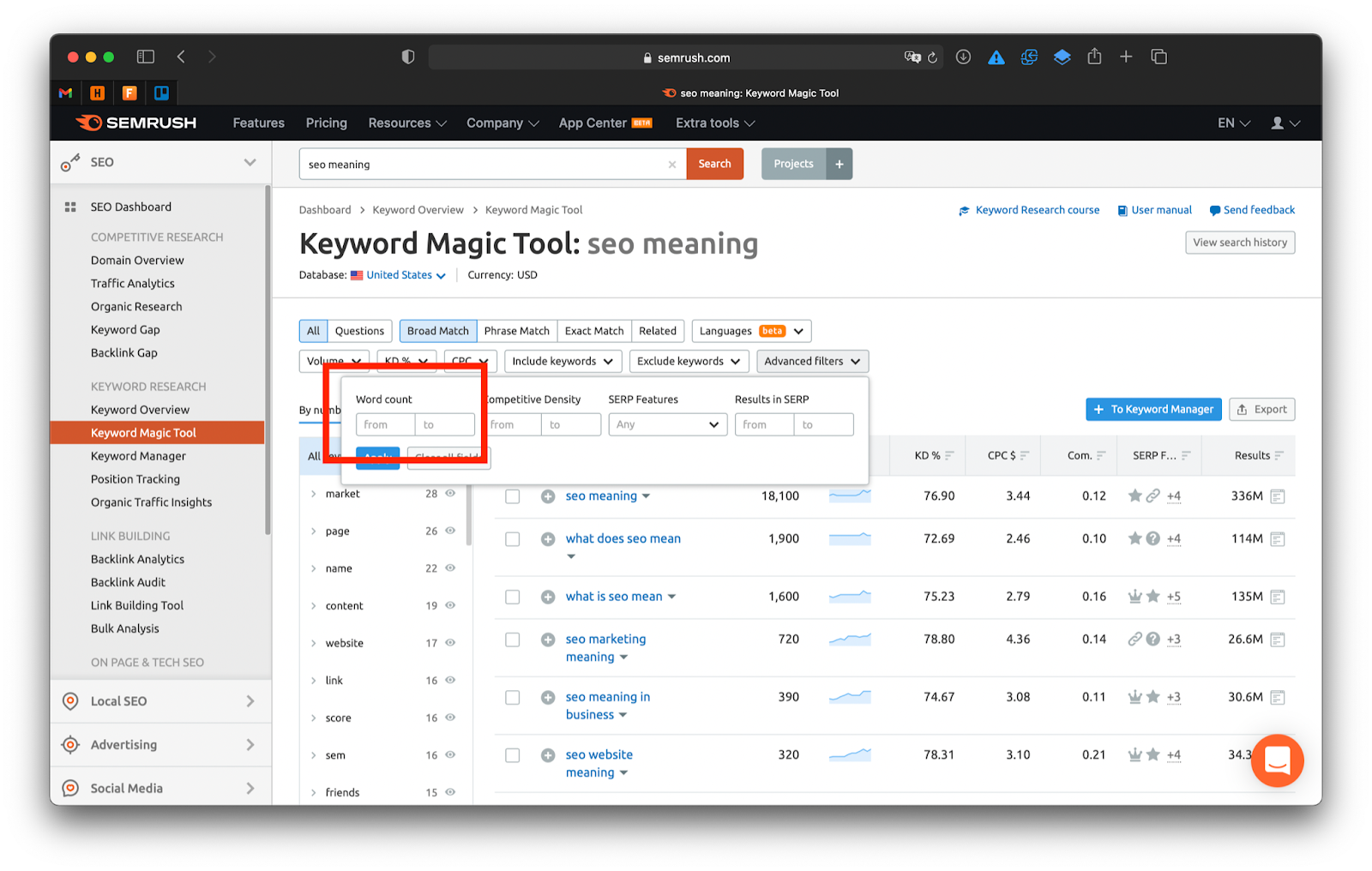Open a new tab with the plus icon
This screenshot has width=1372, height=871.
click(1126, 57)
